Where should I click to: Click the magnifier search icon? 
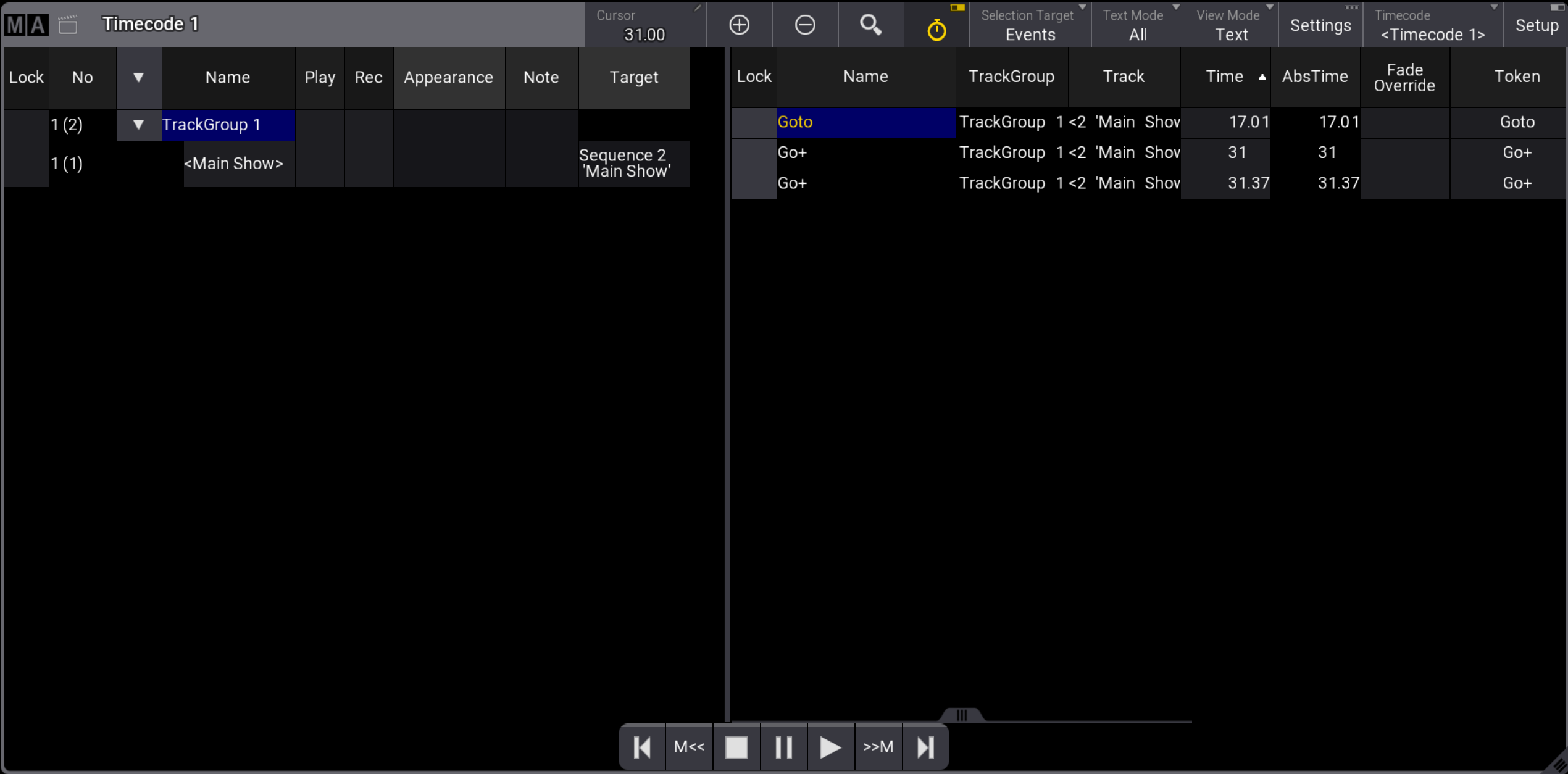[870, 25]
